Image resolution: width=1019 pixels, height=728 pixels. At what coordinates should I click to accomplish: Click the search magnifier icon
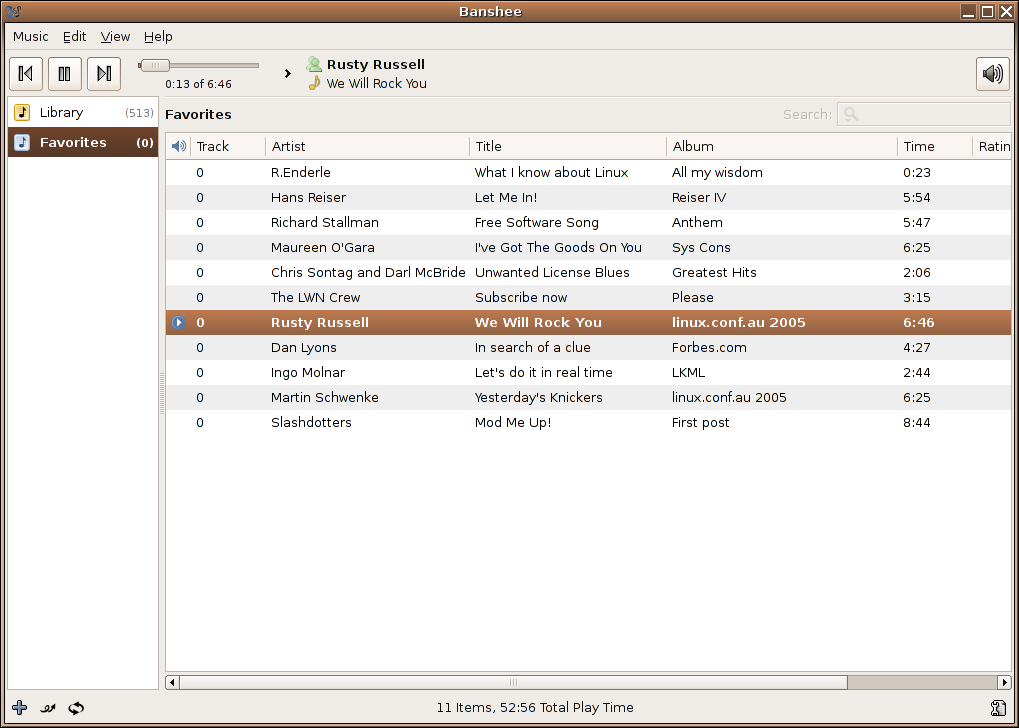[851, 114]
